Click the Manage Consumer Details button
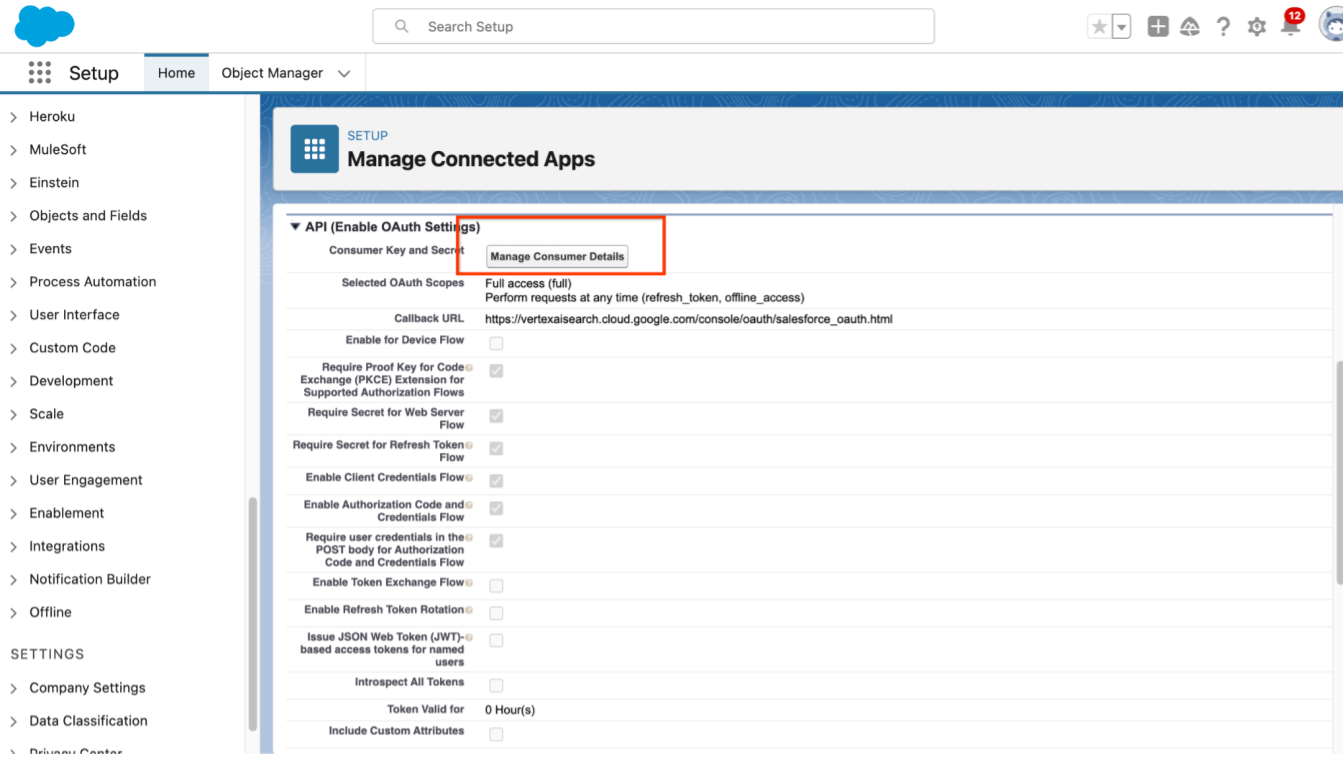The image size is (1343, 762). [556, 256]
